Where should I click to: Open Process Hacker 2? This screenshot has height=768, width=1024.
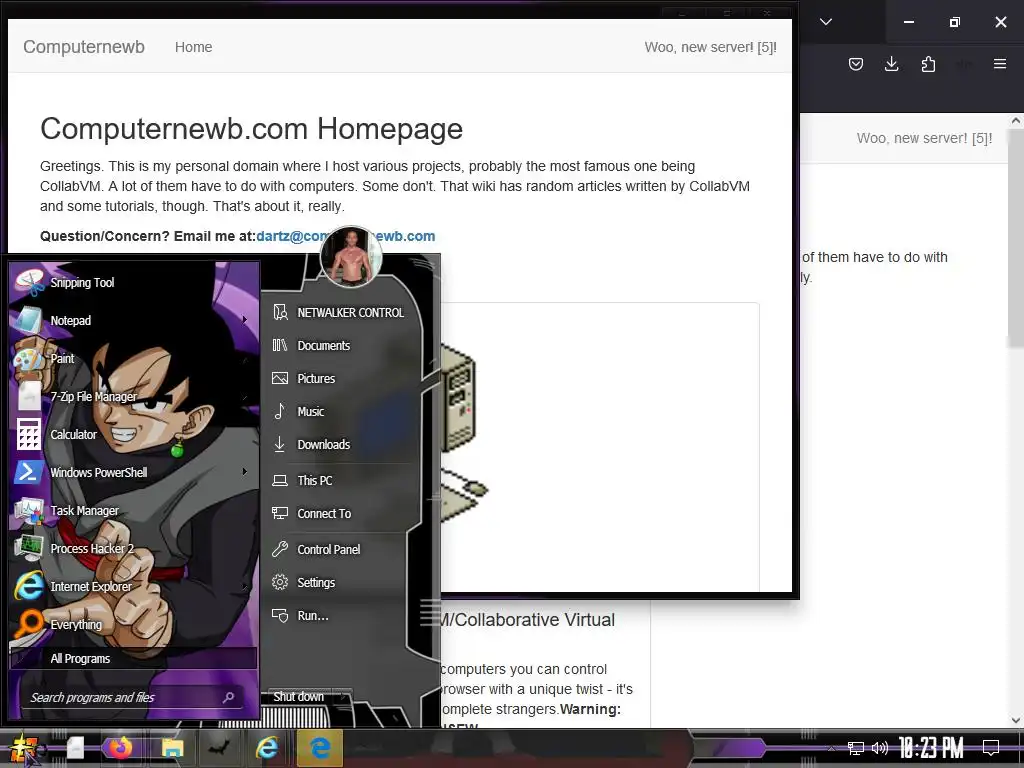(134, 549)
